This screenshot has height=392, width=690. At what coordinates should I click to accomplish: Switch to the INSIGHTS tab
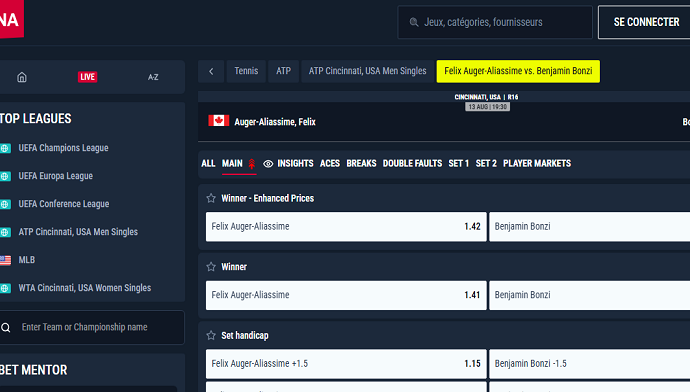pos(295,164)
